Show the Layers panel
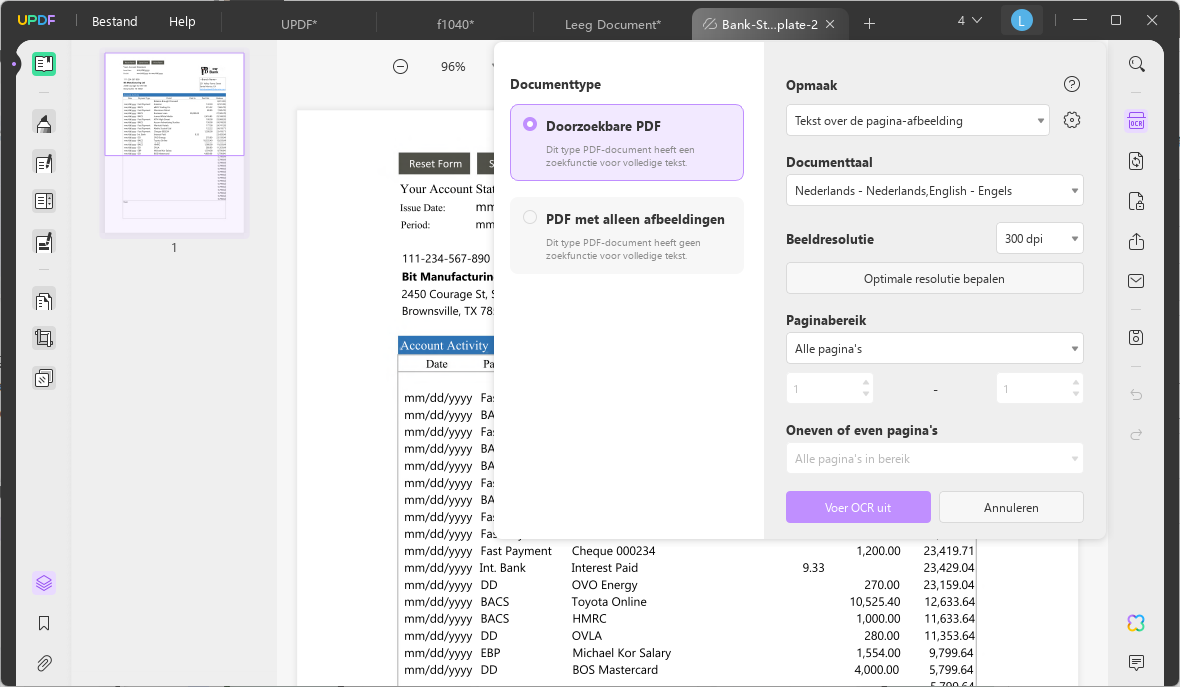Screen dimensions: 1180x687 [x=44, y=583]
